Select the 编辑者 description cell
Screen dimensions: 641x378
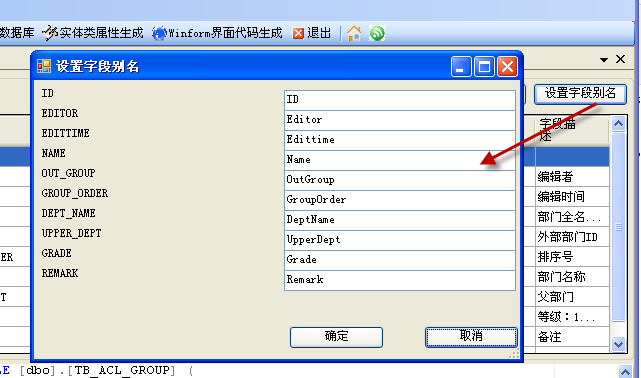click(572, 177)
